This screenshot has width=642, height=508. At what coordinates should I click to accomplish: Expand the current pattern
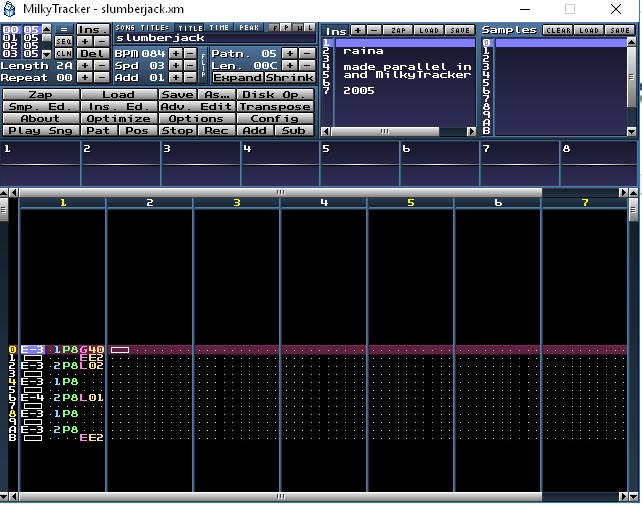(237, 77)
